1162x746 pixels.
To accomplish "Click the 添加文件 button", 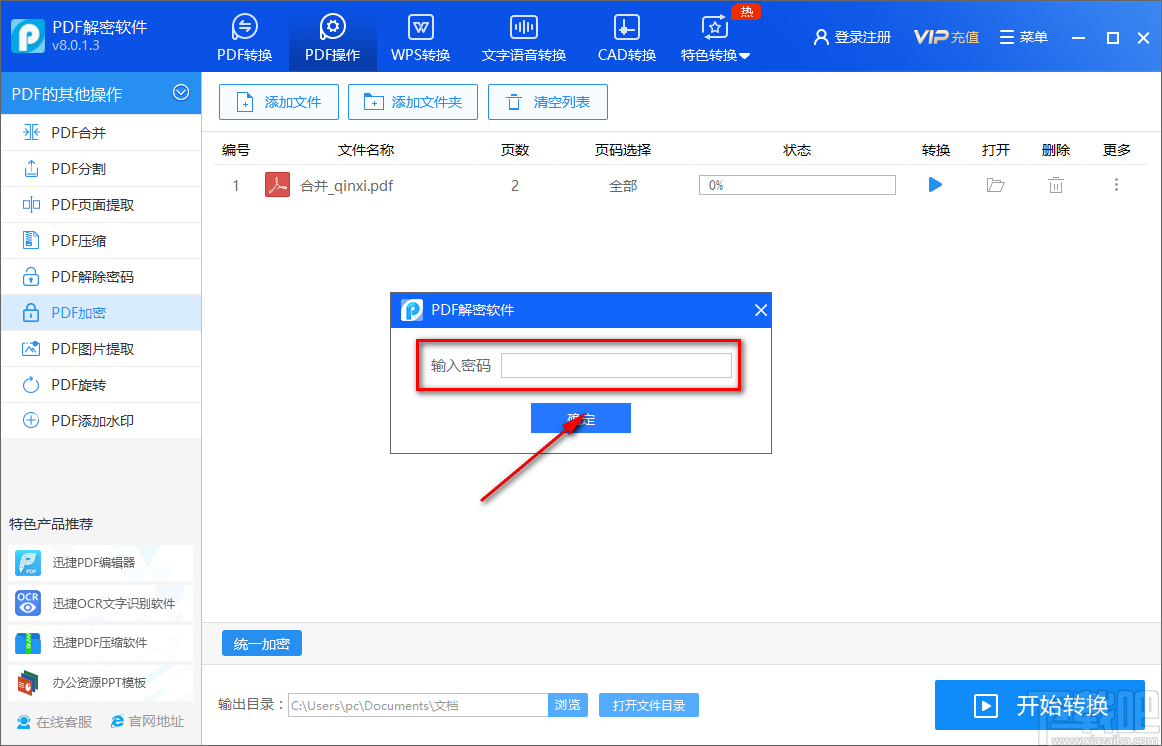I will pos(279,102).
